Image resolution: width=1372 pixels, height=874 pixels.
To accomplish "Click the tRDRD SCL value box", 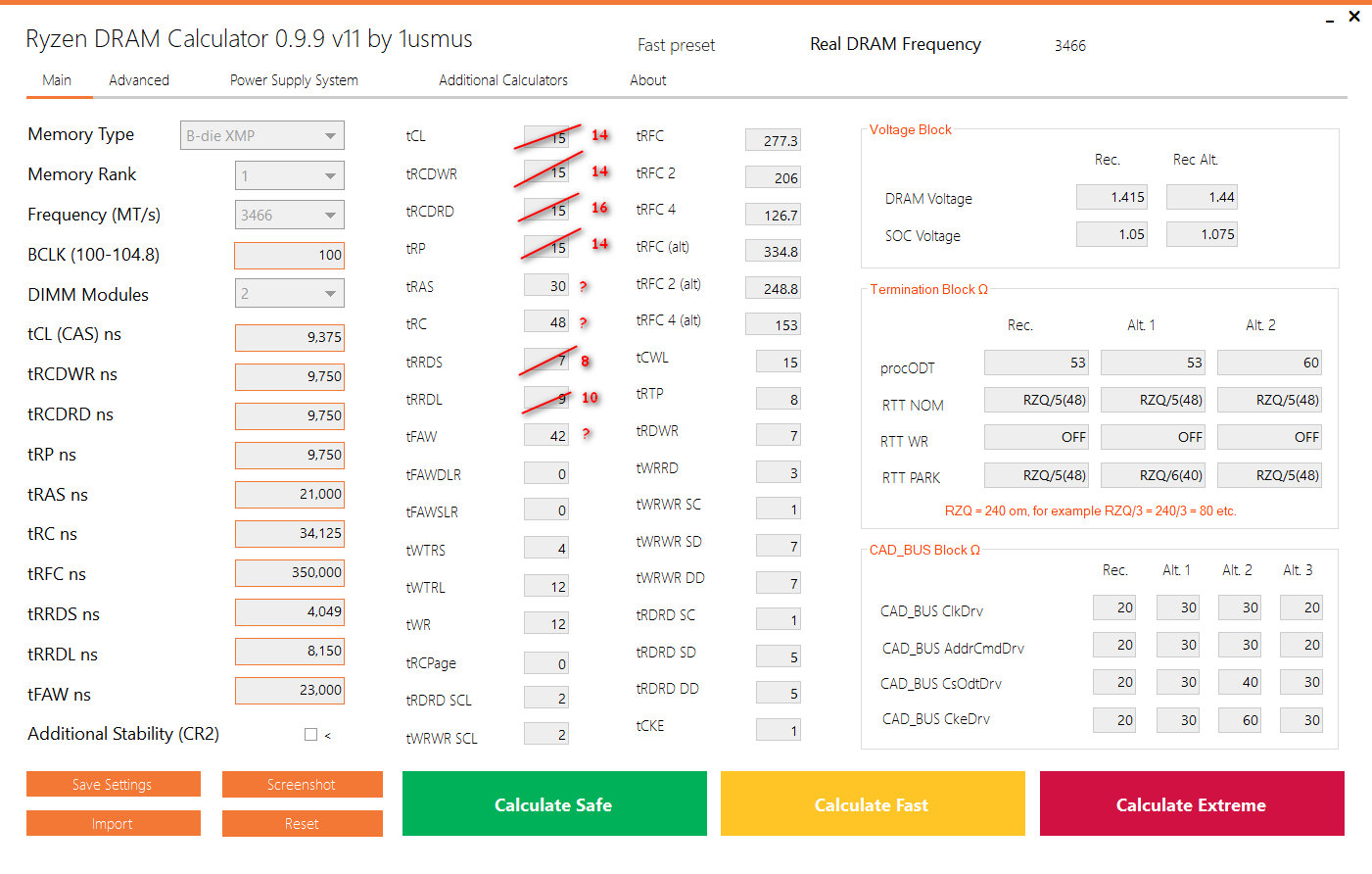I will (546, 698).
